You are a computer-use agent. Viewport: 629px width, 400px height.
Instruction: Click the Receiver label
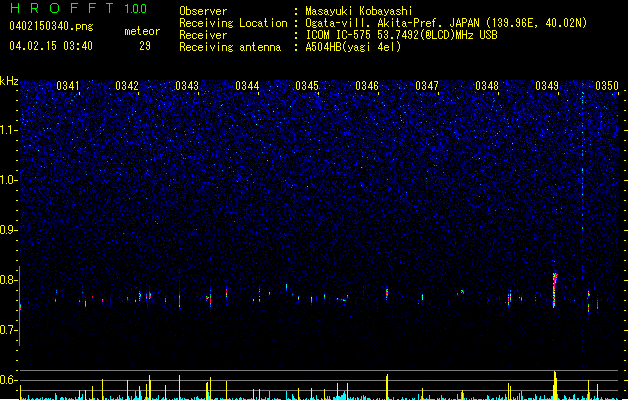203,35
